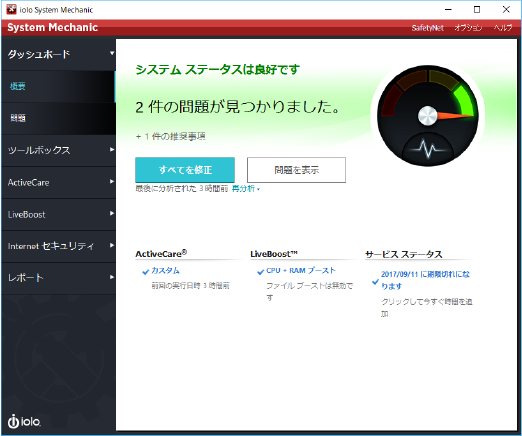
Task: Click the system status gauge dial
Action: pyautogui.click(x=427, y=116)
